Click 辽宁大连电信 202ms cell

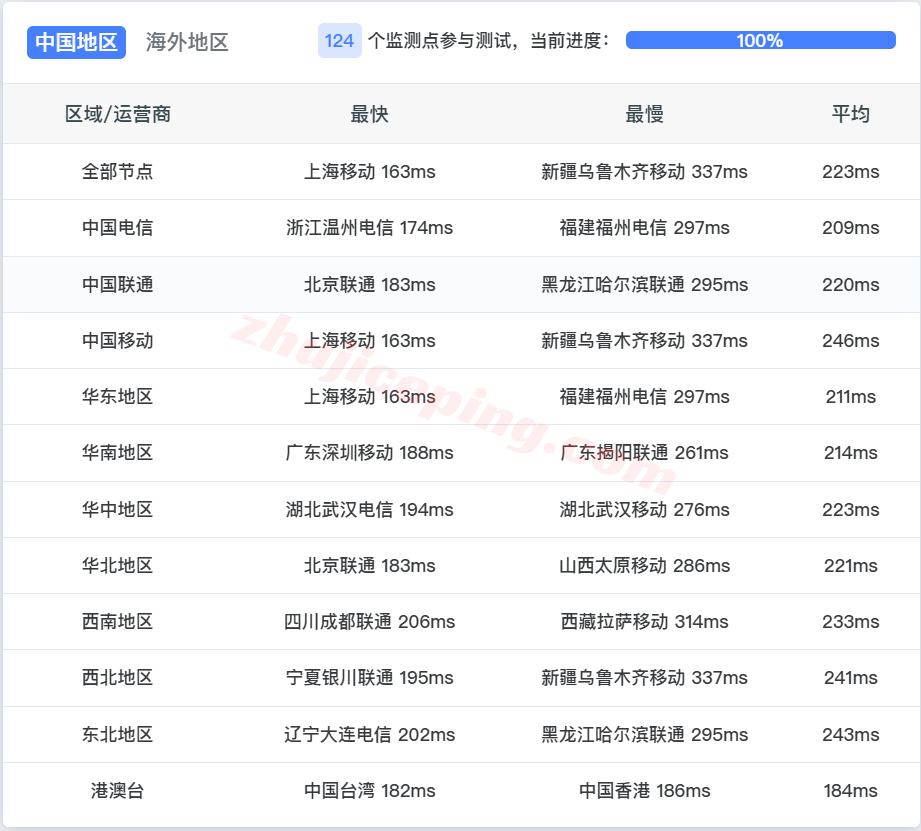(369, 734)
